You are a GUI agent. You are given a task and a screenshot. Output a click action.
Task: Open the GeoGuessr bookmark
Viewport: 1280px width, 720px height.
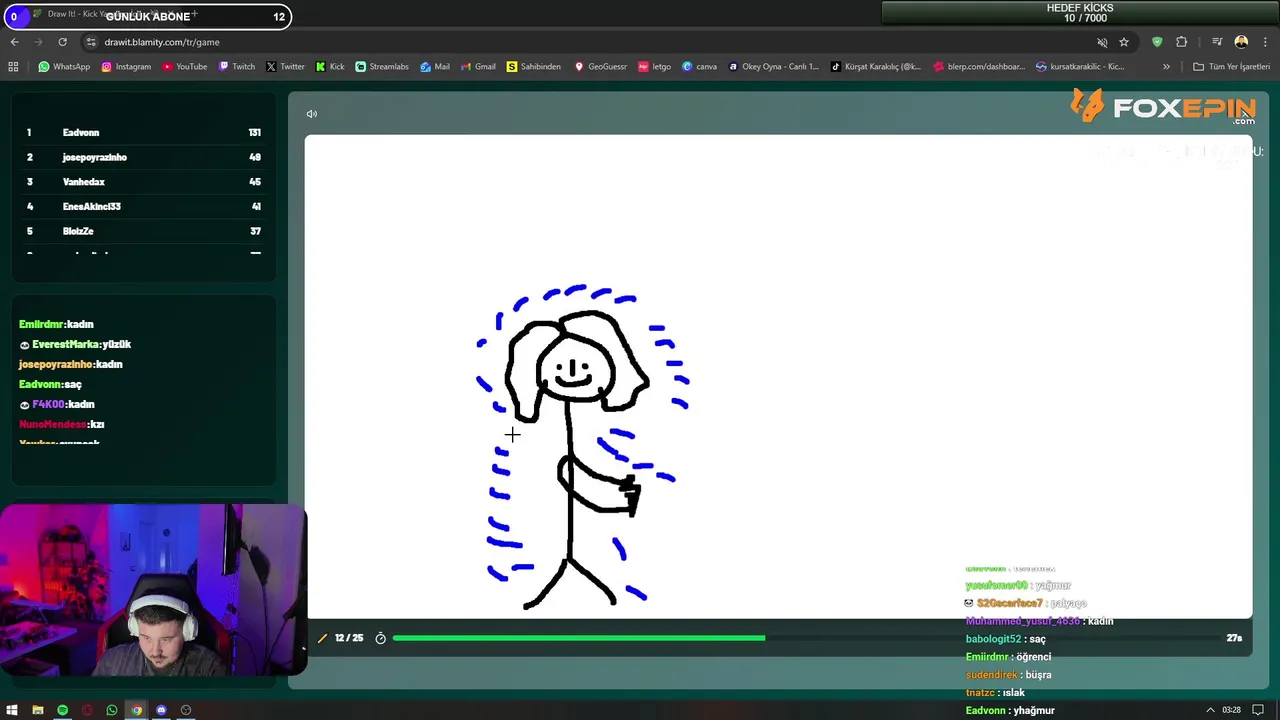600,67
